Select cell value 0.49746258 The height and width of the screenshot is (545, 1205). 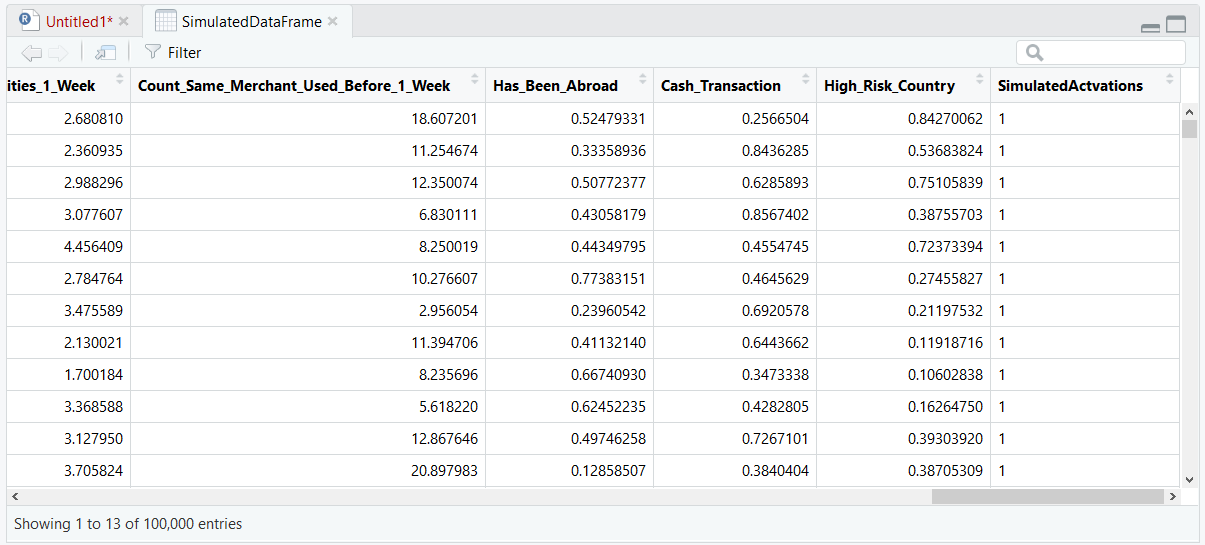tap(608, 439)
